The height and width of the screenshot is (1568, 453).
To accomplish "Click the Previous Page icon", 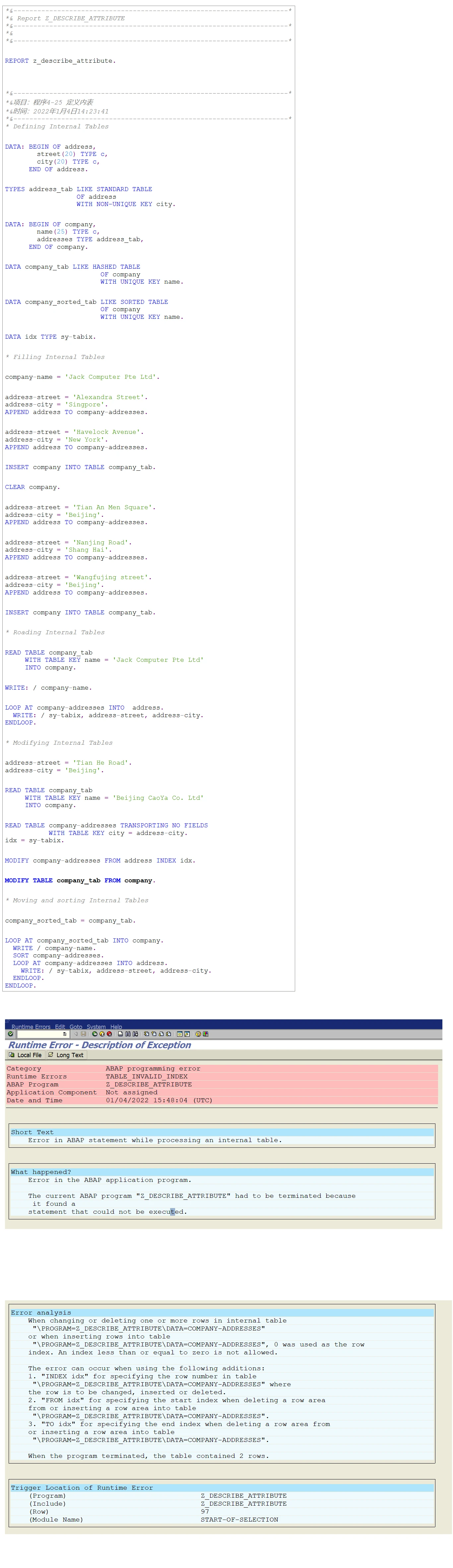I will [154, 1034].
